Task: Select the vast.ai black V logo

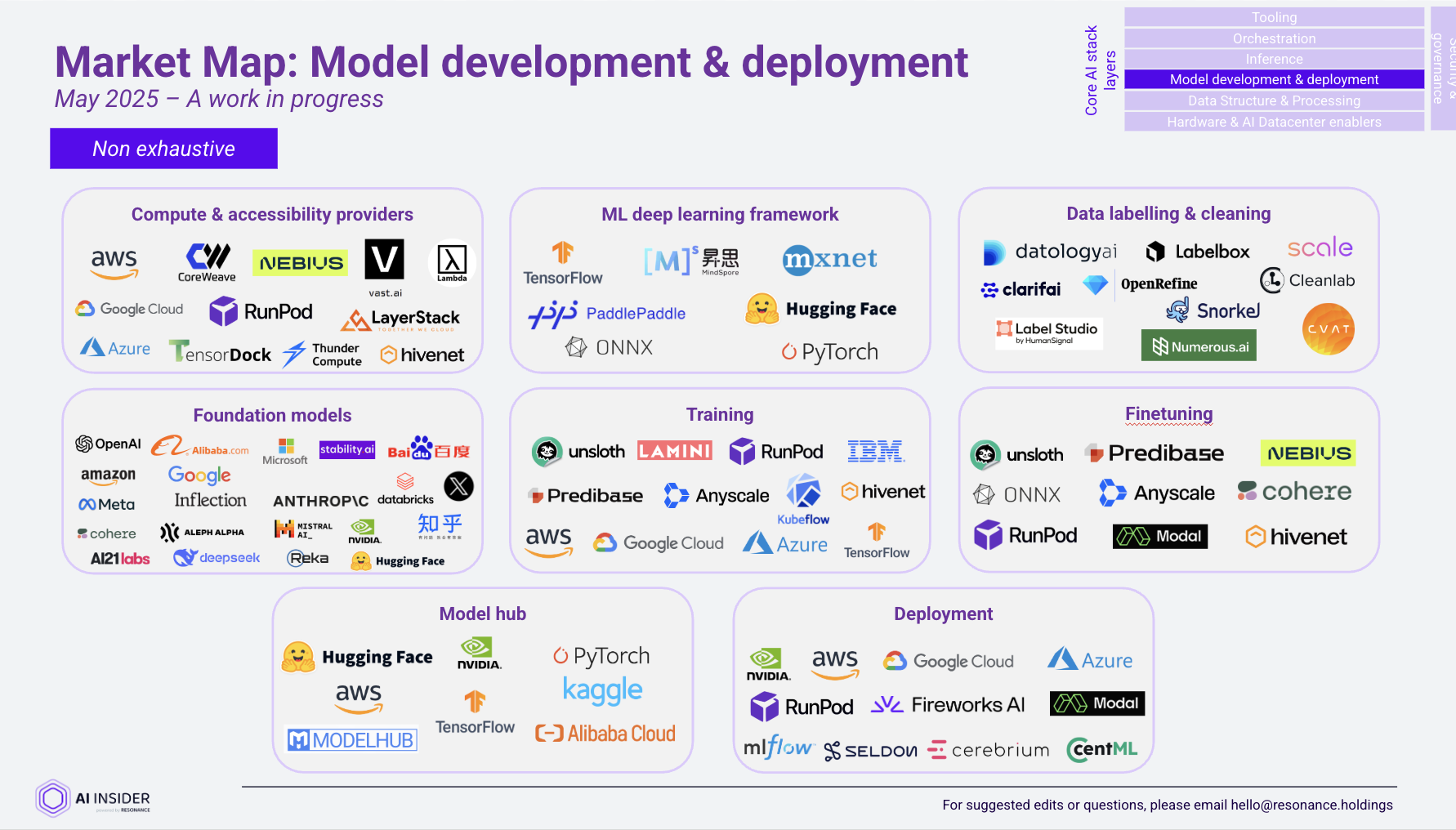Action: coord(384,261)
